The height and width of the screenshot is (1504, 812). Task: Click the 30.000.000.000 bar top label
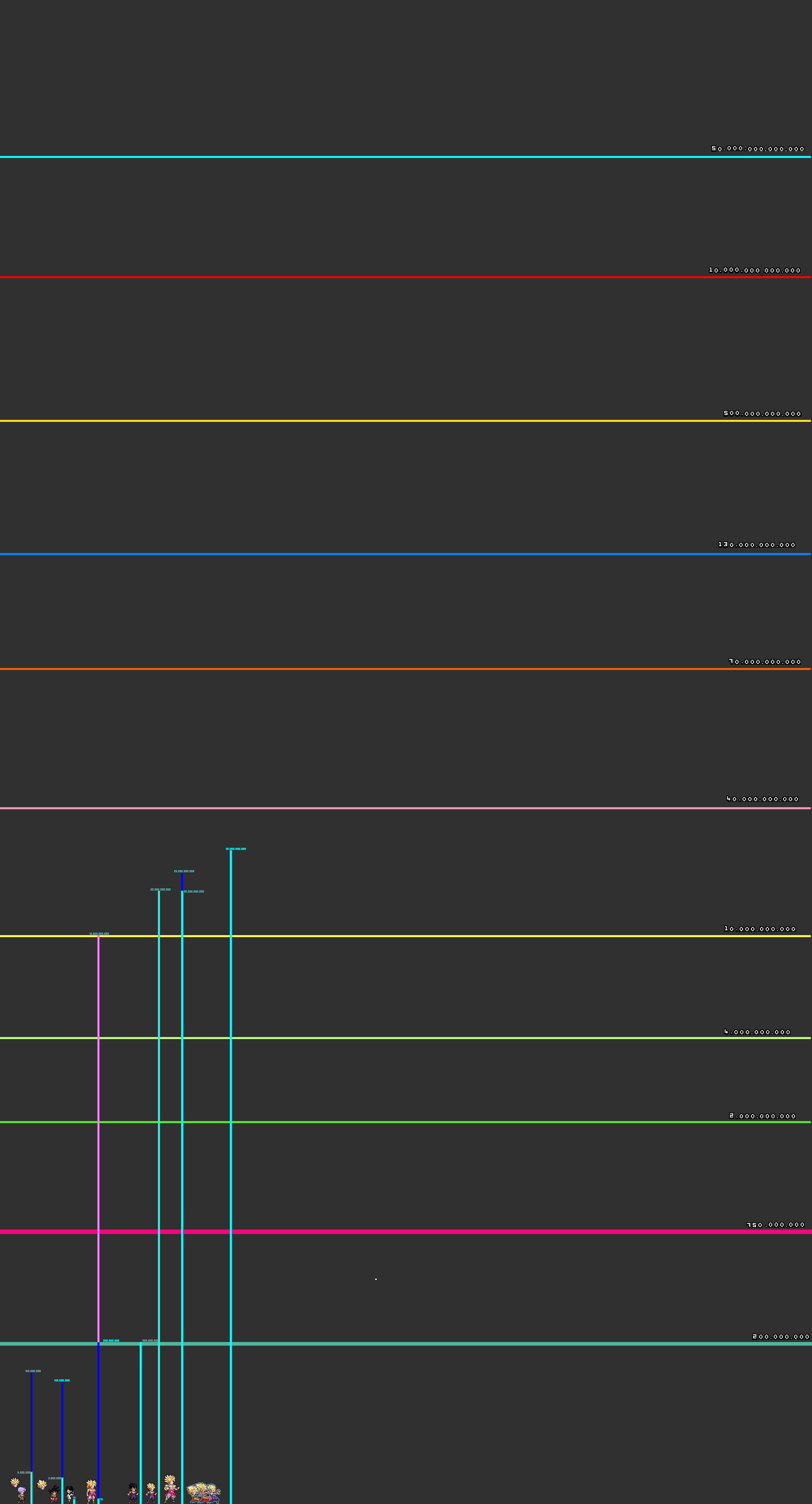coord(236,849)
